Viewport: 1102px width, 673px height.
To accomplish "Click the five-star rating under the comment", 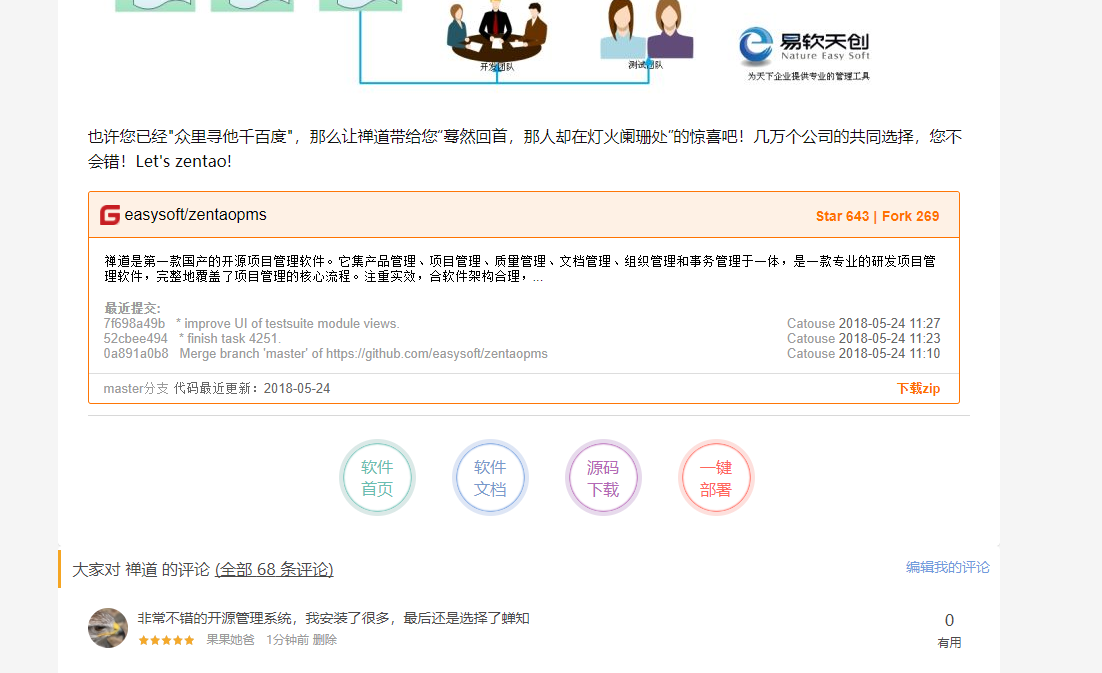I will click(x=167, y=640).
